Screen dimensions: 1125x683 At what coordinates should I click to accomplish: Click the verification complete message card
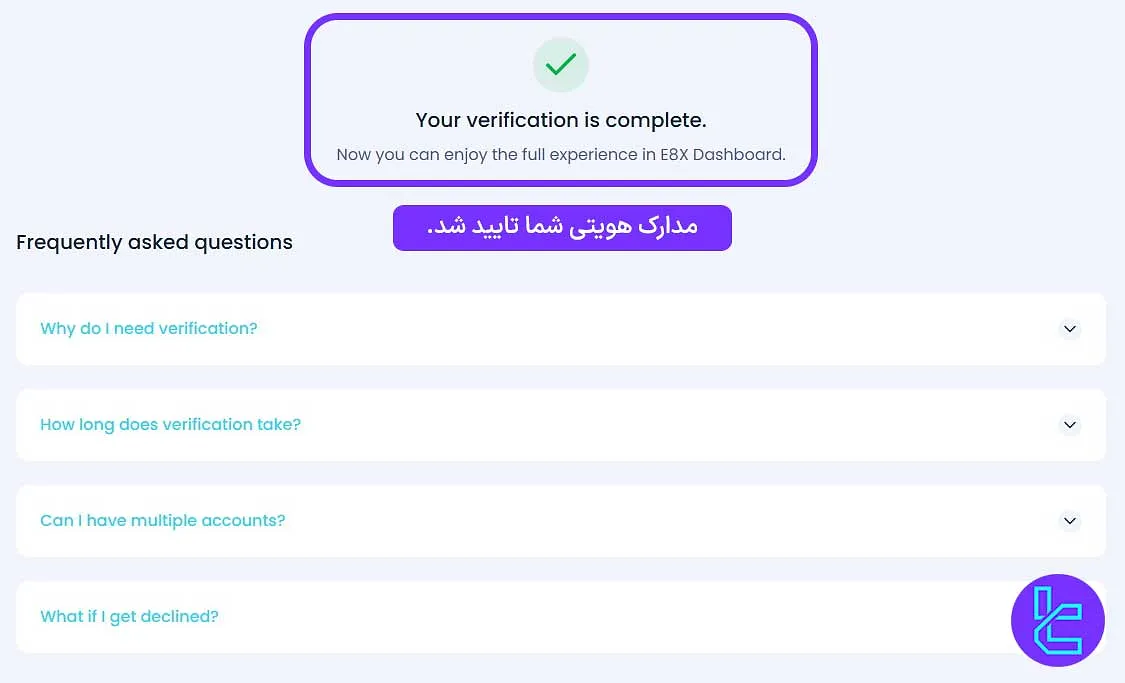tap(560, 98)
